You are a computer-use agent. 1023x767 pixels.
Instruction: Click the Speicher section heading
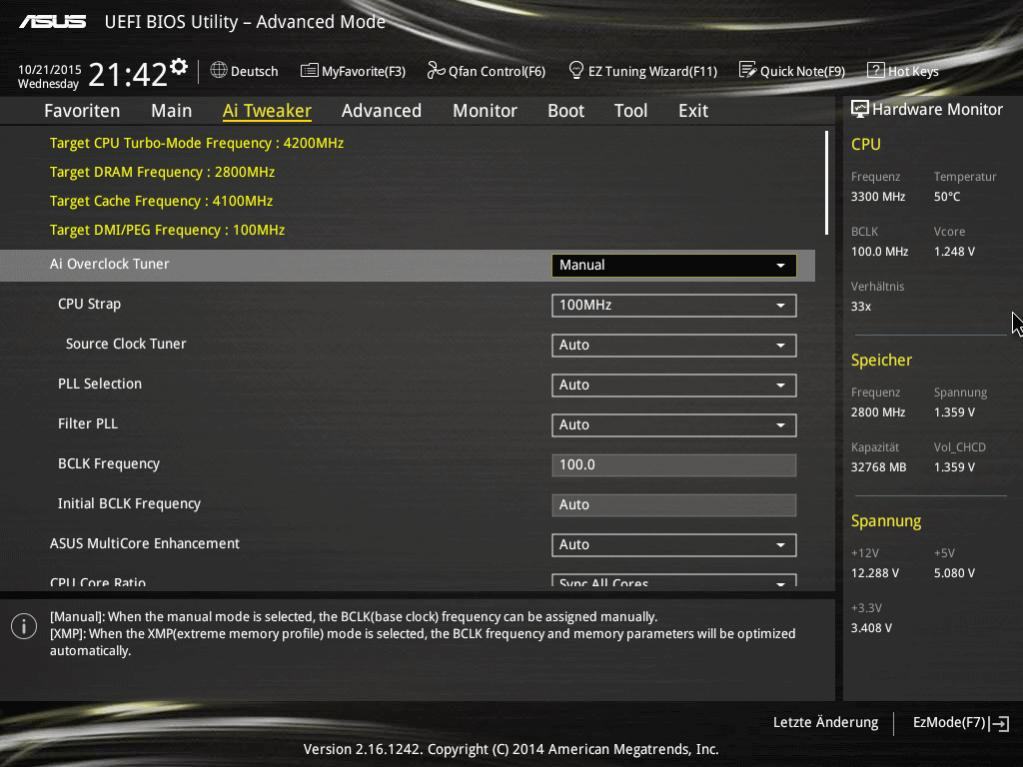881,360
